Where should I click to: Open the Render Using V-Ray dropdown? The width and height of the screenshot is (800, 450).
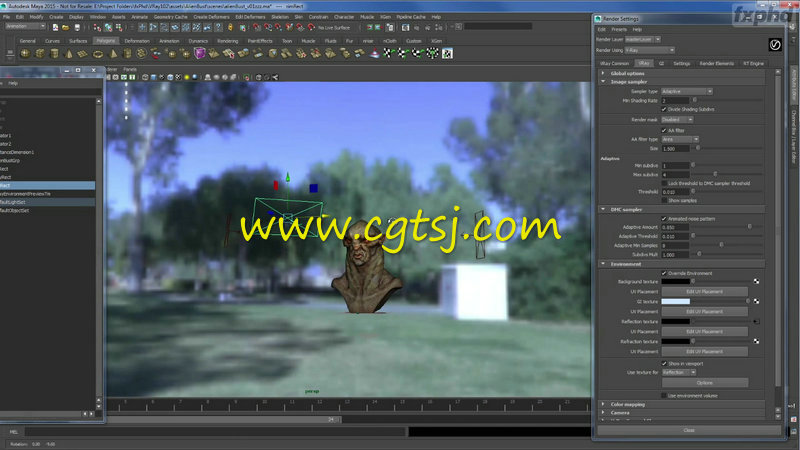(649, 50)
